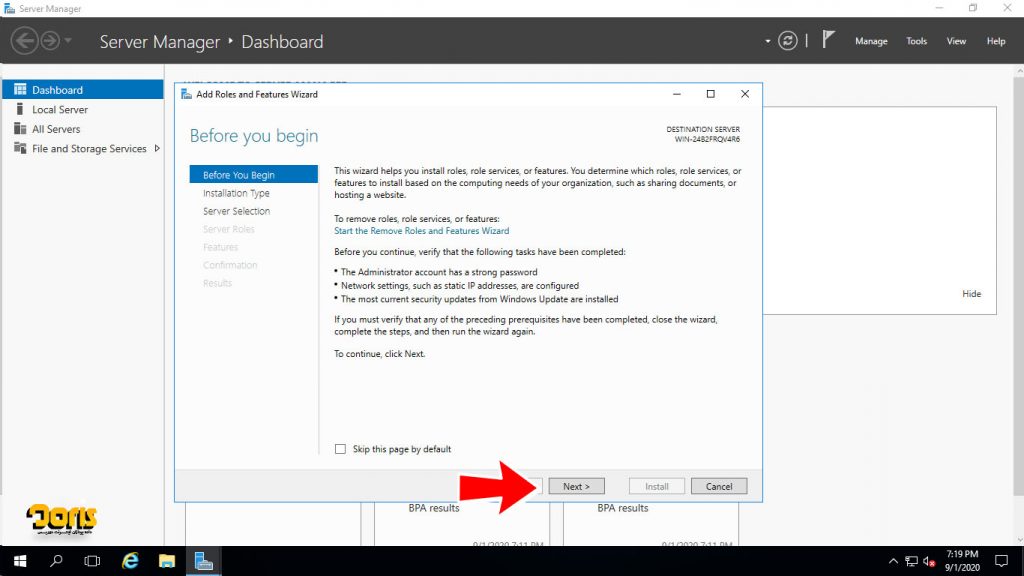
Task: Open File Explorer from the taskbar
Action: tap(167, 561)
